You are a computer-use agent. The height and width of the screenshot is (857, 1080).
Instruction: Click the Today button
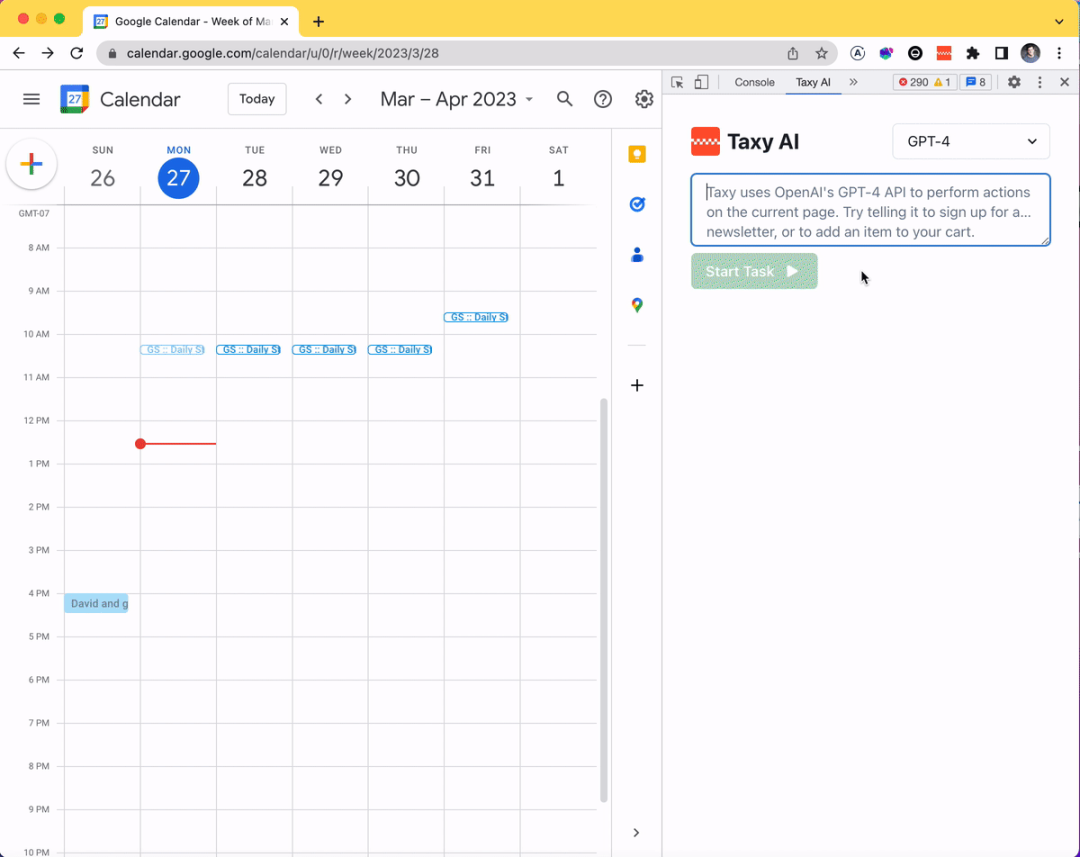pos(256,99)
